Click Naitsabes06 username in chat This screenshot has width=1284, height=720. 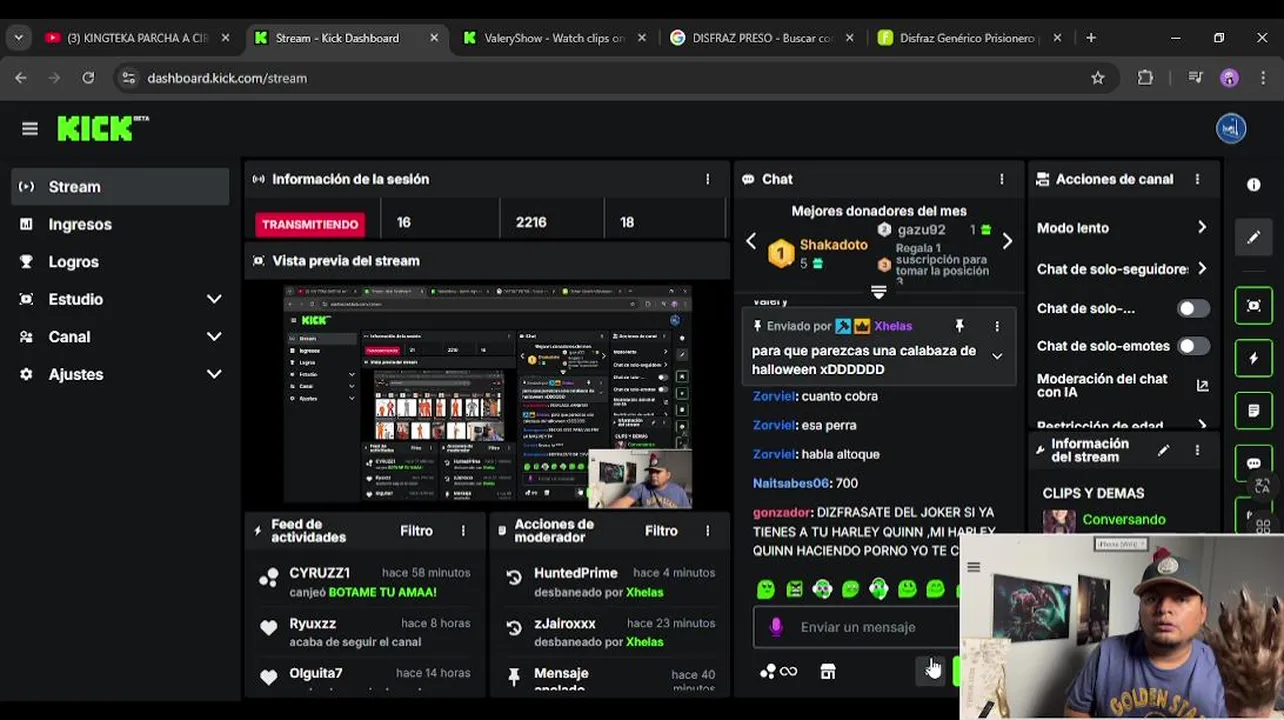tap(790, 483)
